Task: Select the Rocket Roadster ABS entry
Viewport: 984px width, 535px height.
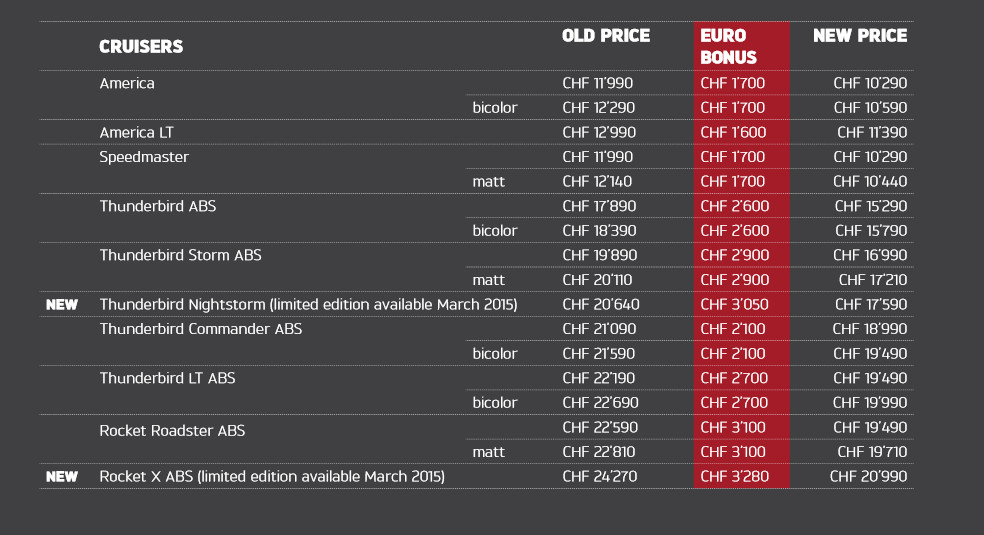Action: (x=172, y=431)
